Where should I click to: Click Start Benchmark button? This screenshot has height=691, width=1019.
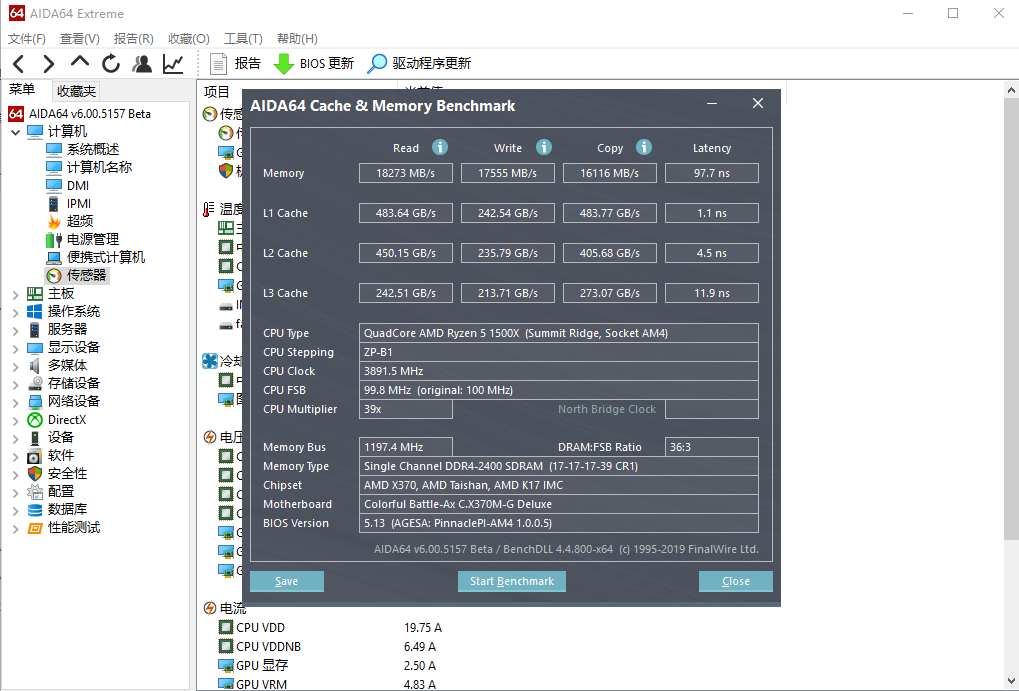[512, 581]
